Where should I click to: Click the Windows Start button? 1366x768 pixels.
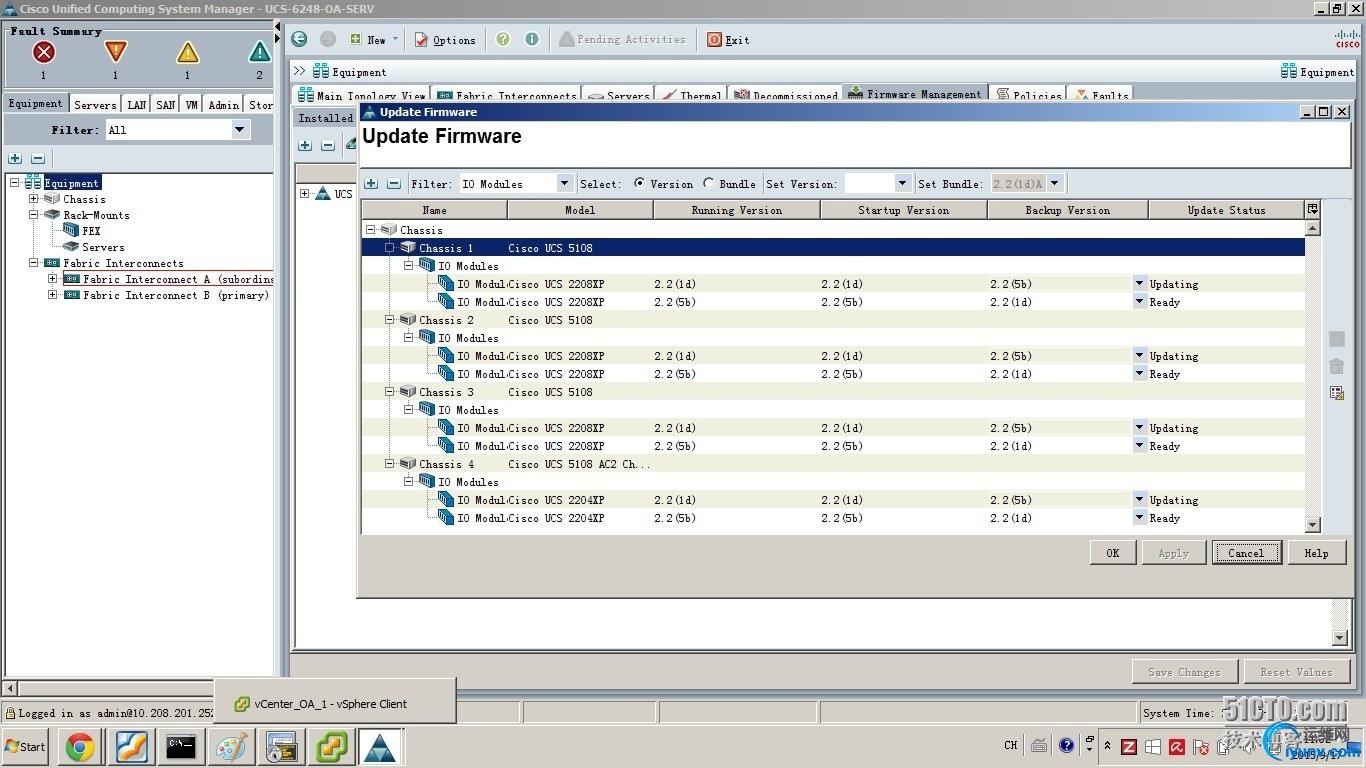click(26, 746)
